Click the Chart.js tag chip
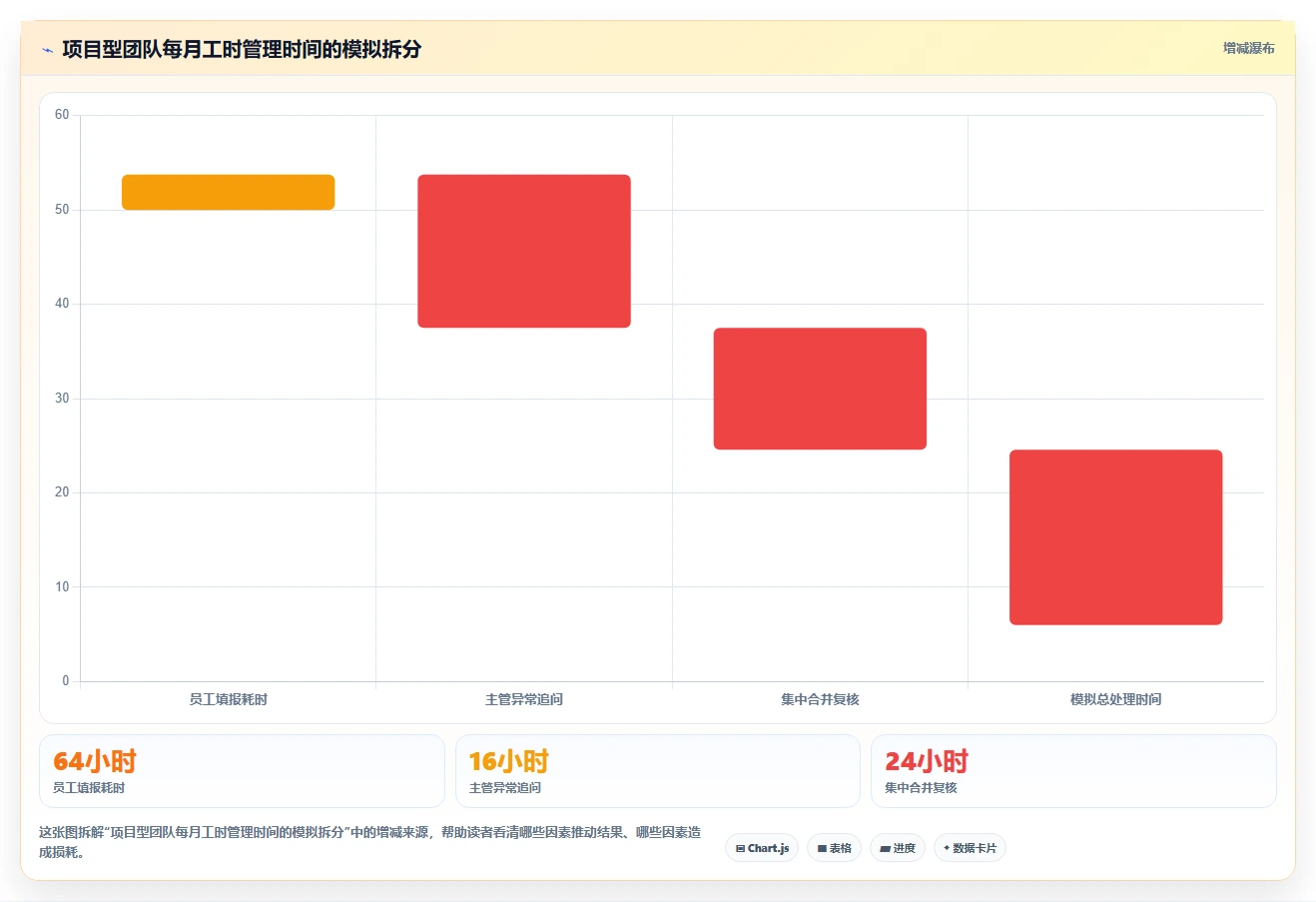This screenshot has width=1316, height=902. (762, 848)
